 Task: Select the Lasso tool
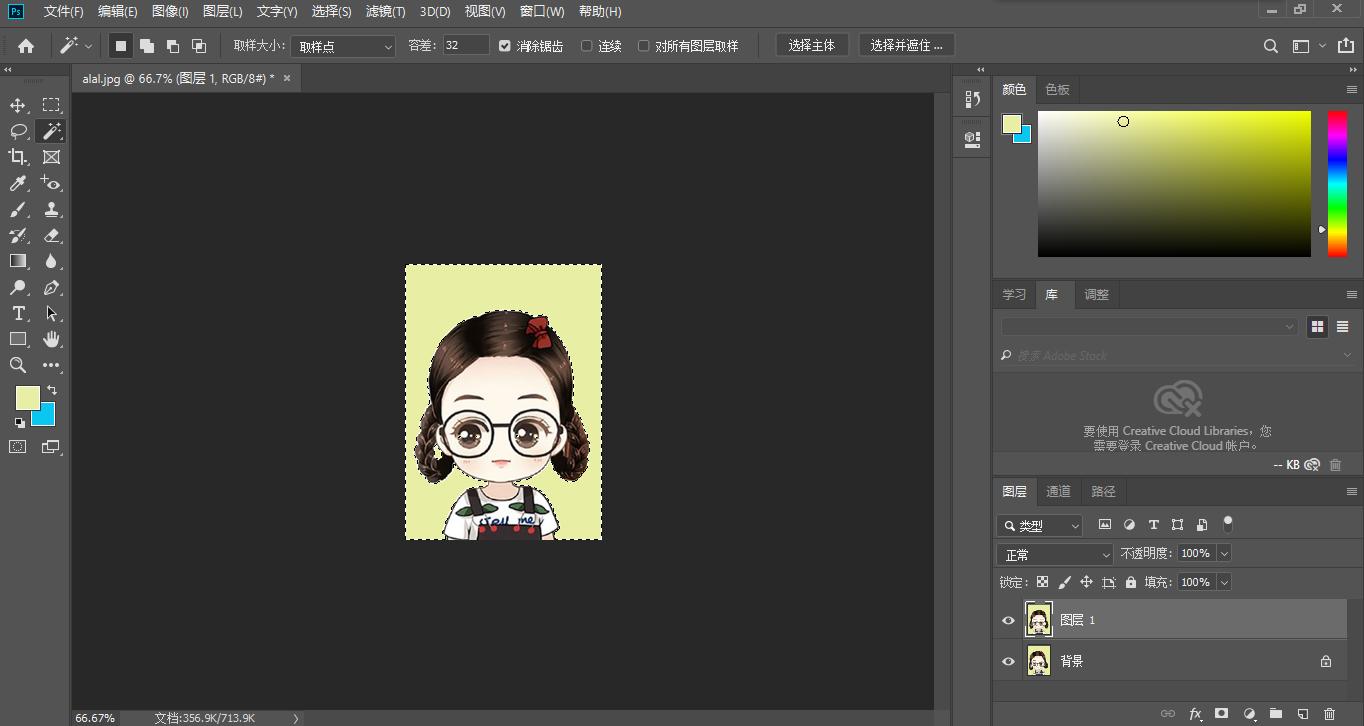coord(17,131)
